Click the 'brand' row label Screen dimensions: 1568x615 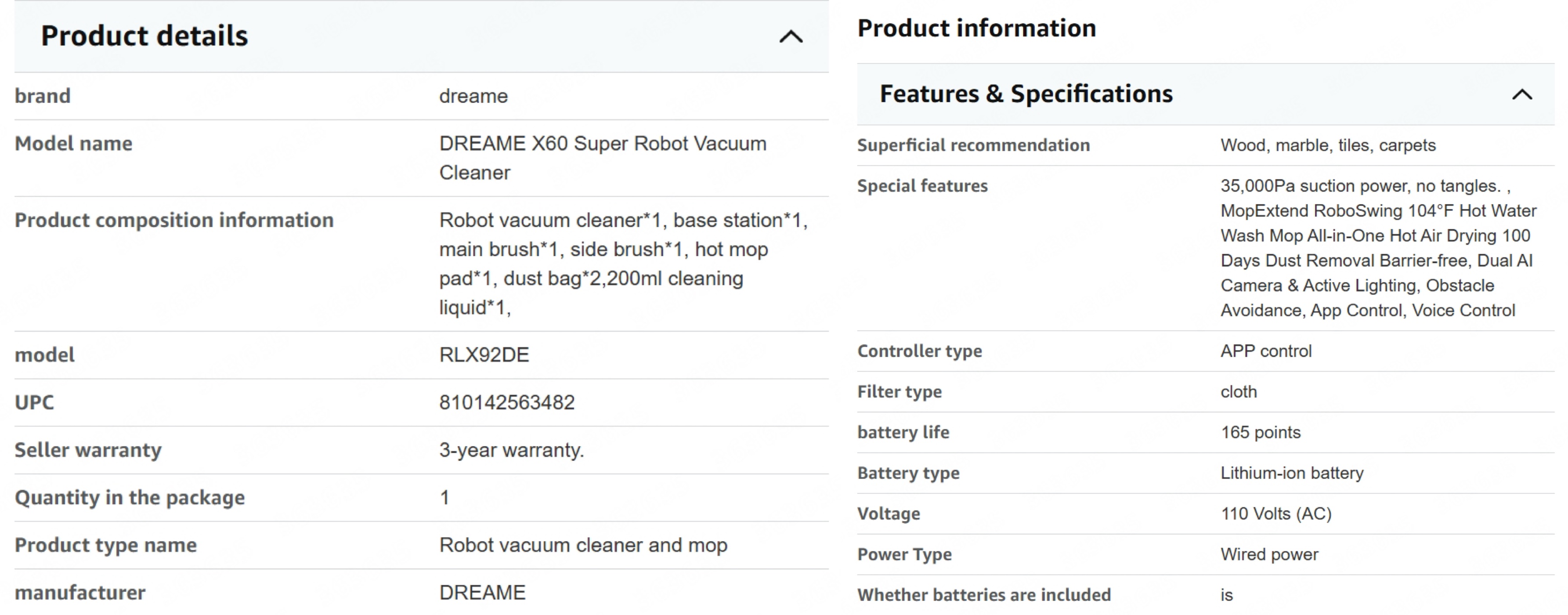43,96
